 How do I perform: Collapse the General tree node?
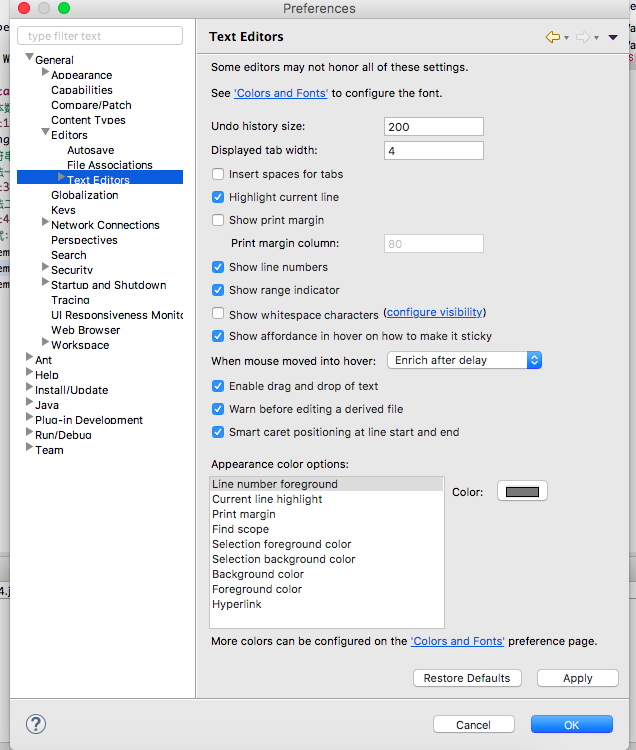coord(30,57)
